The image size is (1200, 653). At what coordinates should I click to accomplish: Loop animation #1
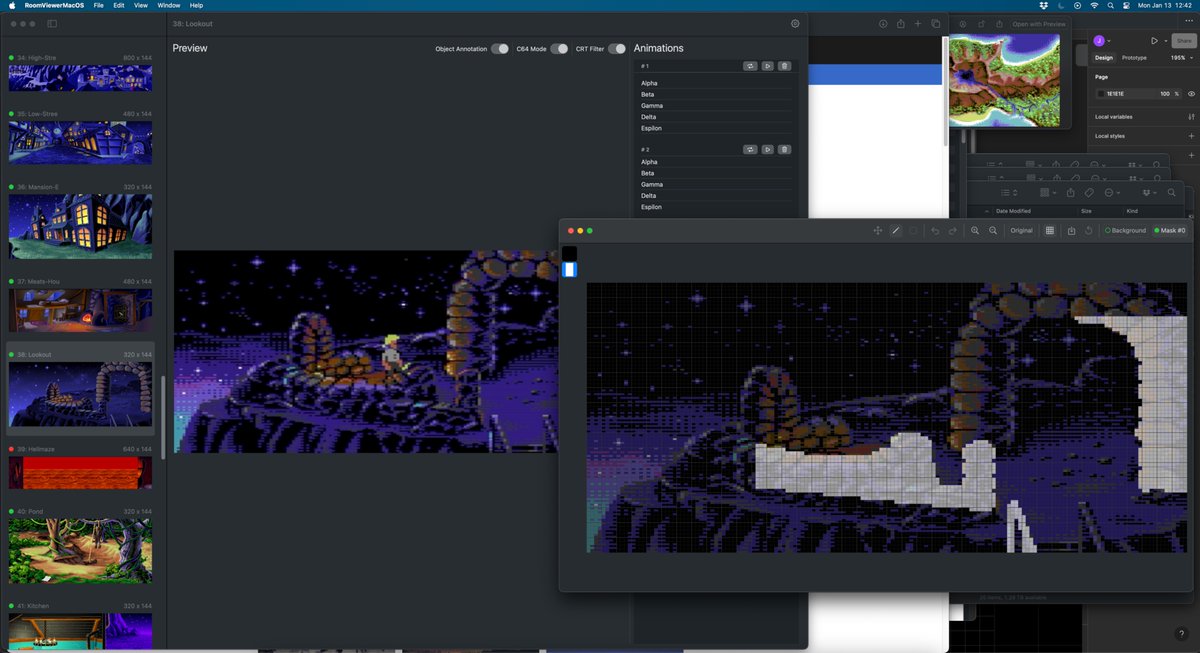[x=750, y=66]
